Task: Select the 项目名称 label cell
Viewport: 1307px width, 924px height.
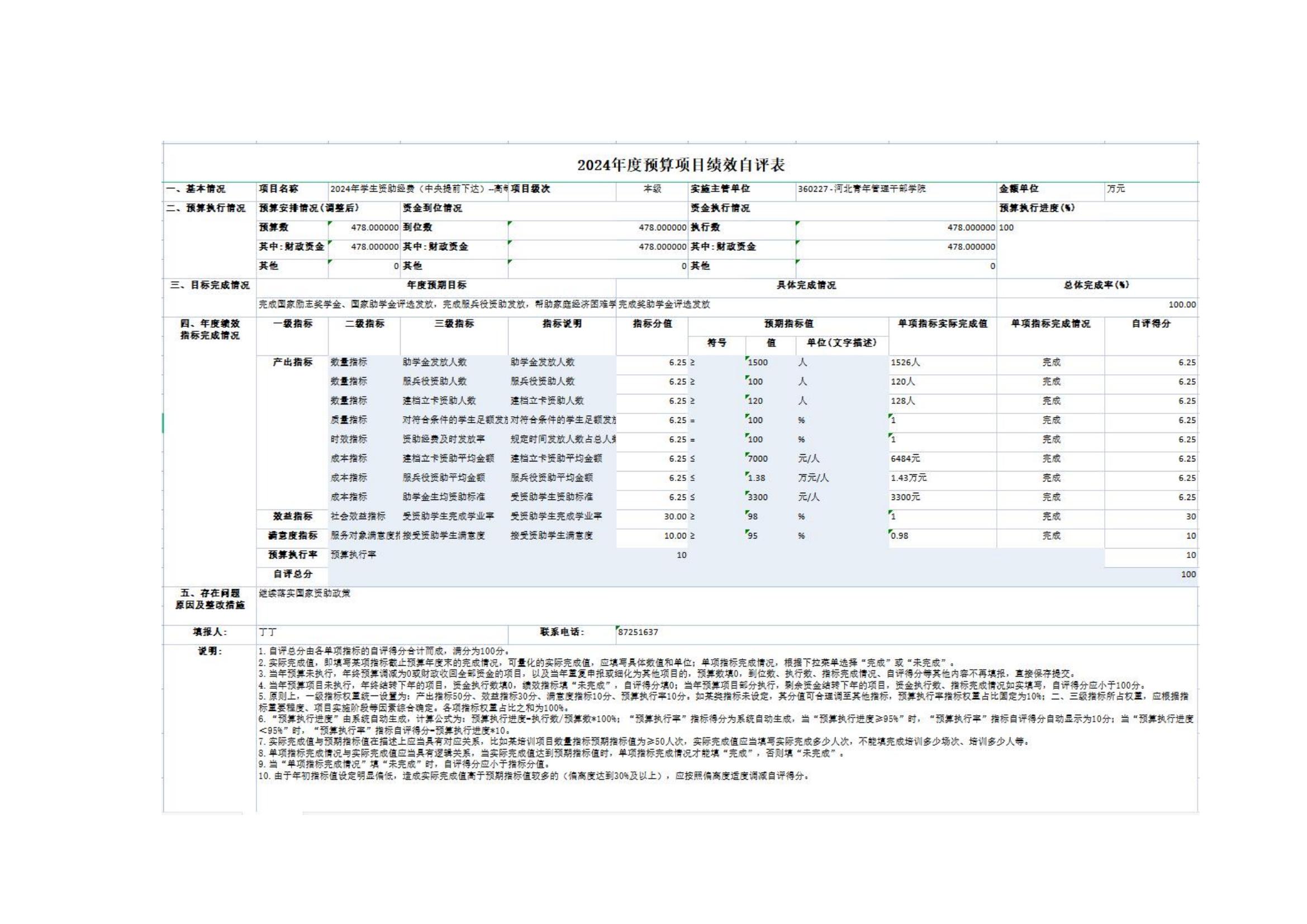Action: coord(278,189)
